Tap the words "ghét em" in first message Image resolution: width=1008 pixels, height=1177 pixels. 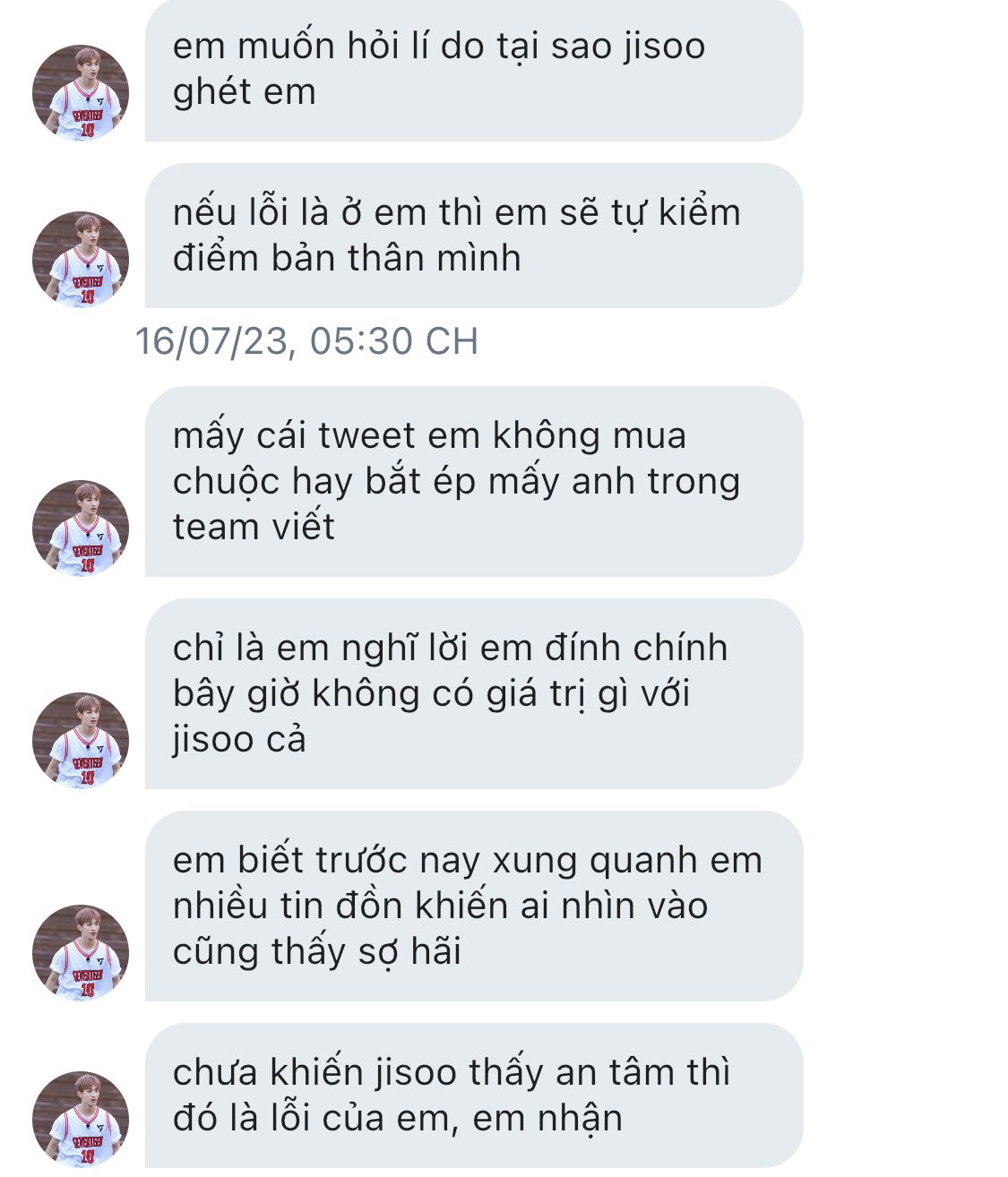245,93
